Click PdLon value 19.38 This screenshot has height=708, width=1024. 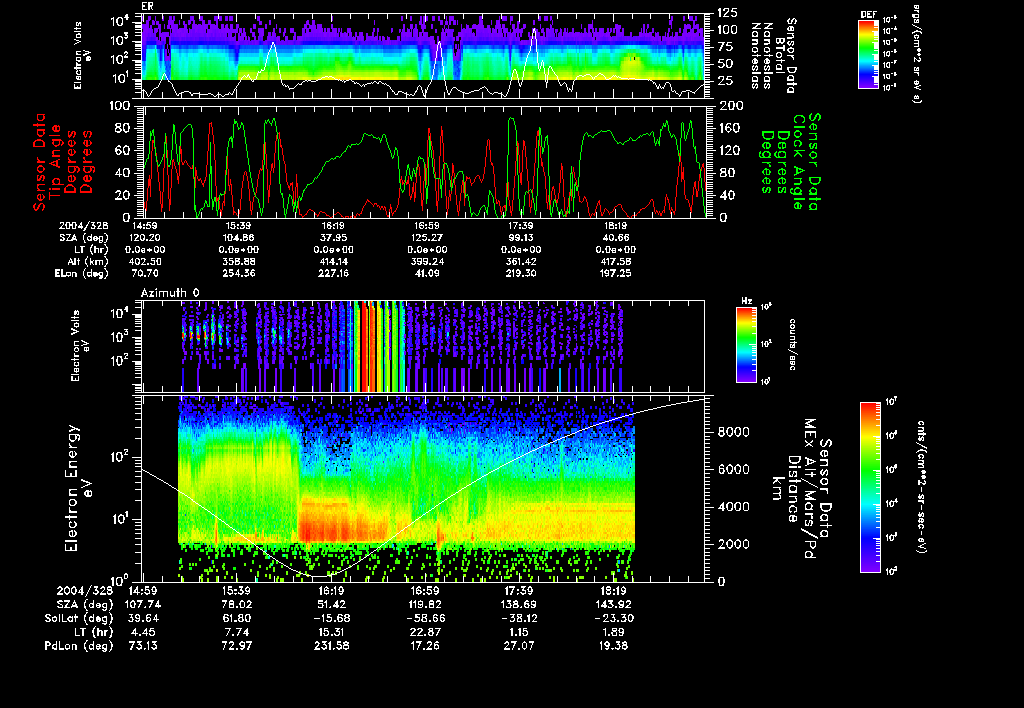click(x=613, y=646)
